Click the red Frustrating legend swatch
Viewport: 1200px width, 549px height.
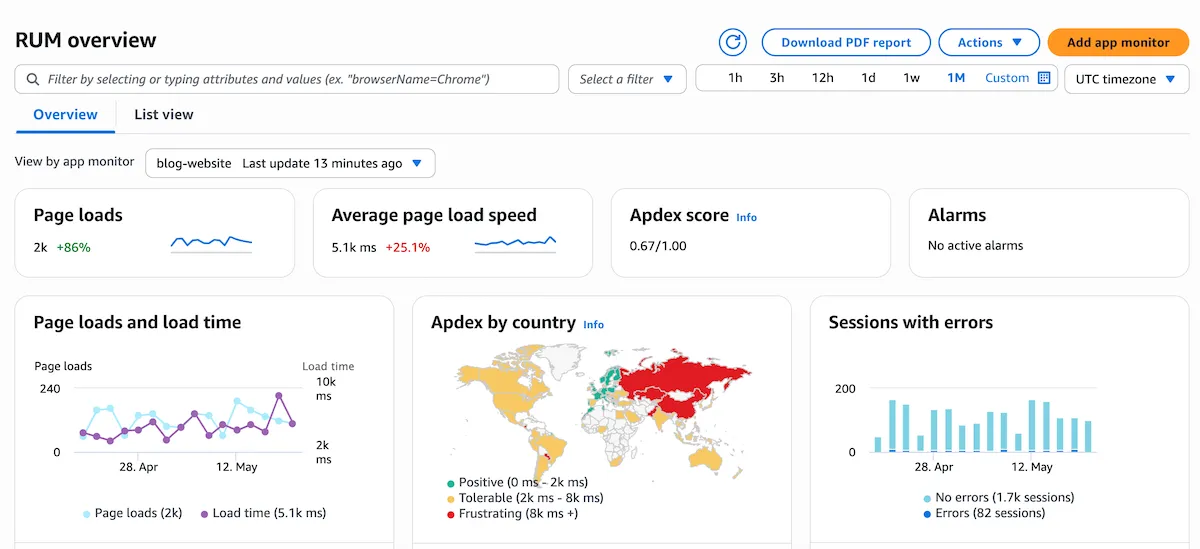click(x=451, y=514)
